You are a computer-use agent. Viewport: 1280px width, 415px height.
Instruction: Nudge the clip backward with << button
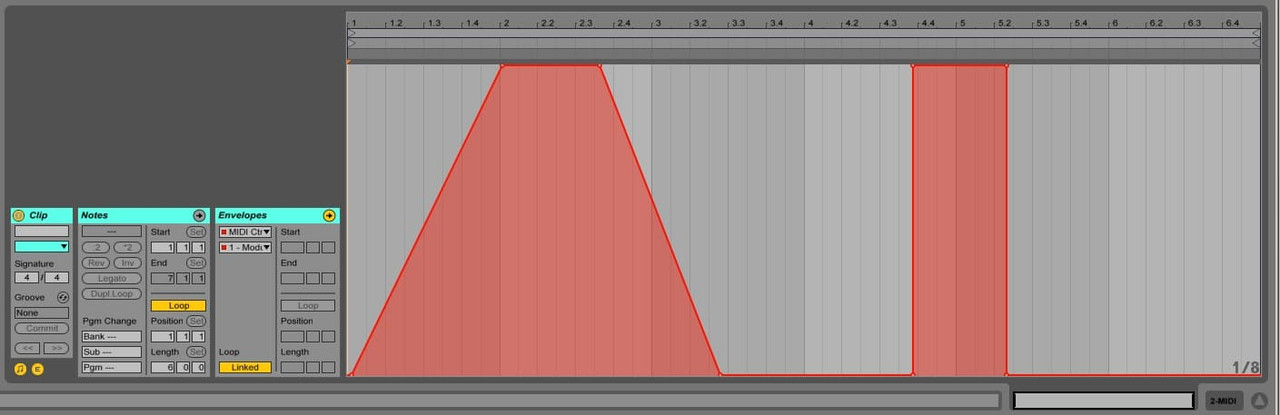[x=28, y=348]
